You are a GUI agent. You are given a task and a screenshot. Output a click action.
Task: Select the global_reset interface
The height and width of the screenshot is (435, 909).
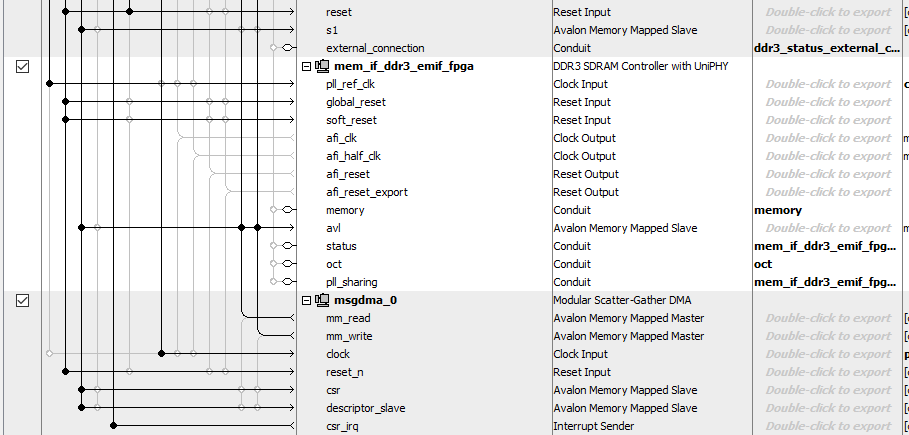point(355,102)
